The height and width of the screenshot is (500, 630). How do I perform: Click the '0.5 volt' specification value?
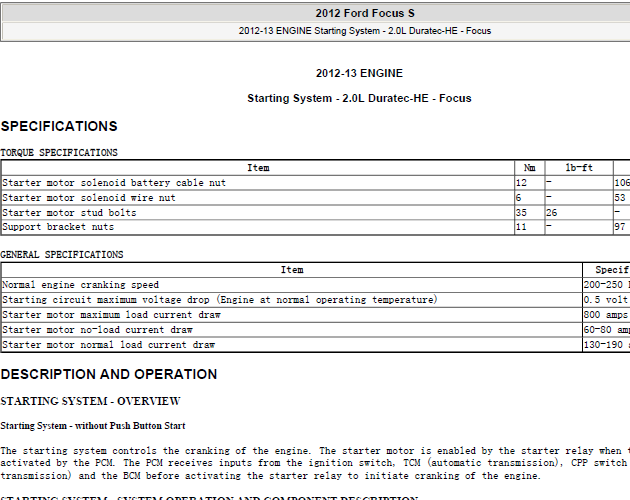(x=605, y=300)
